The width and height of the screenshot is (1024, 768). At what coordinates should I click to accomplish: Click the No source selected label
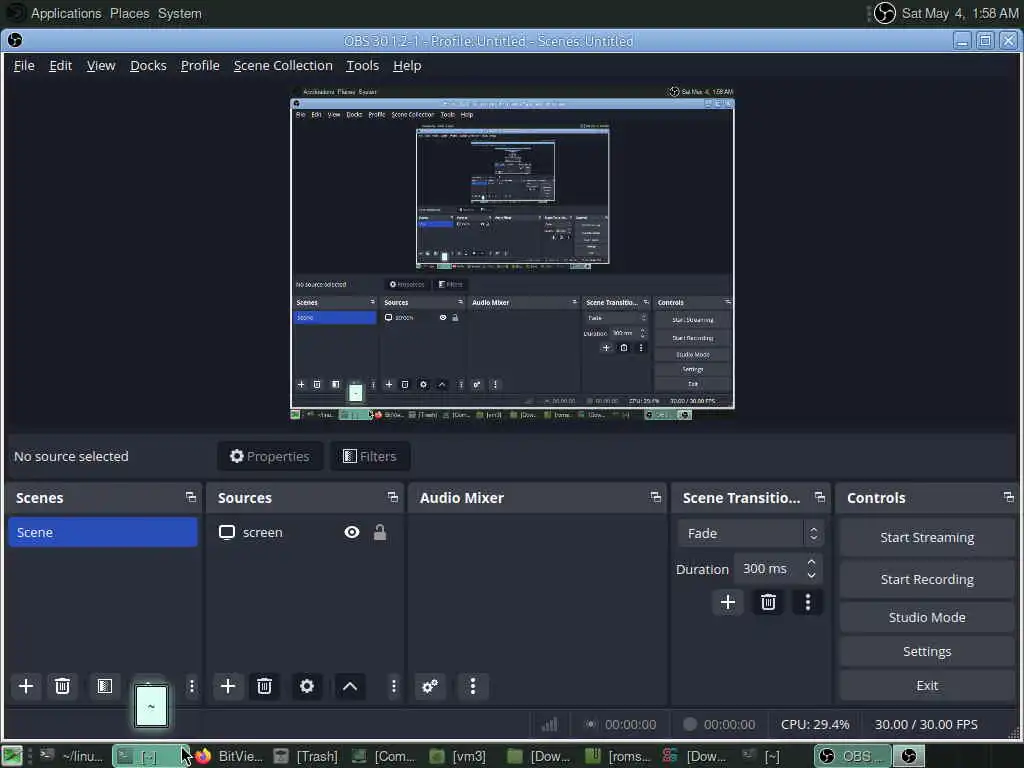pos(71,456)
